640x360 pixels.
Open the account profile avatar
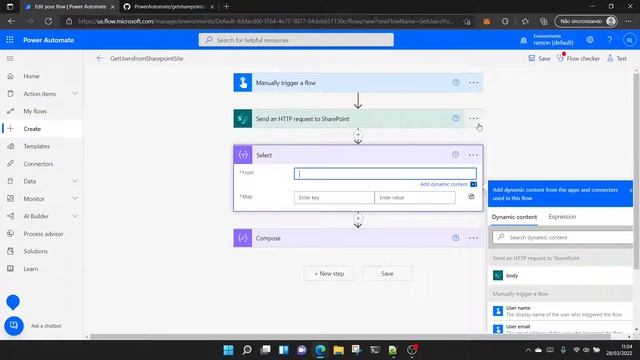629,40
